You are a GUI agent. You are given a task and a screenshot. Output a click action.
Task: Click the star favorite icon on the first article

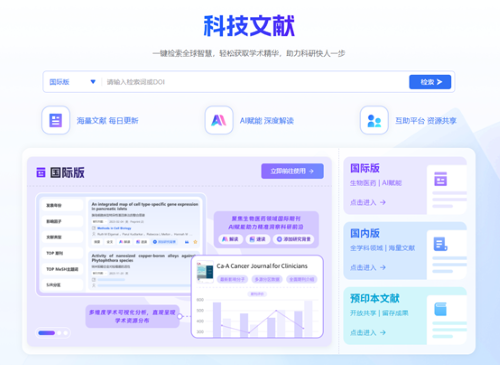point(195,242)
